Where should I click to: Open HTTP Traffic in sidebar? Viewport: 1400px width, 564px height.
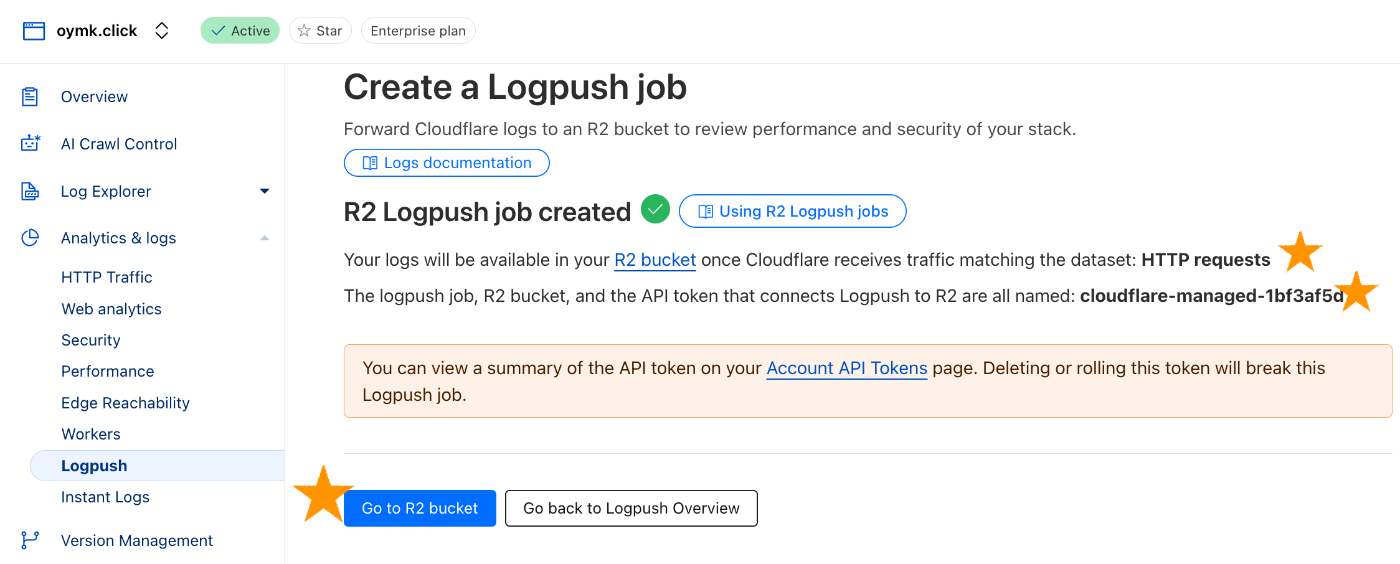coord(107,277)
